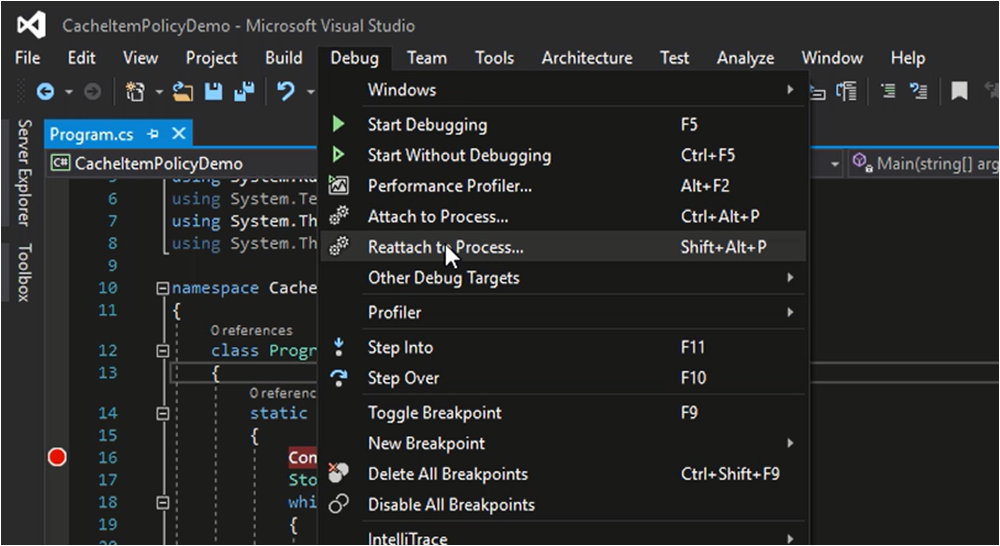Open the Window menu

(832, 58)
